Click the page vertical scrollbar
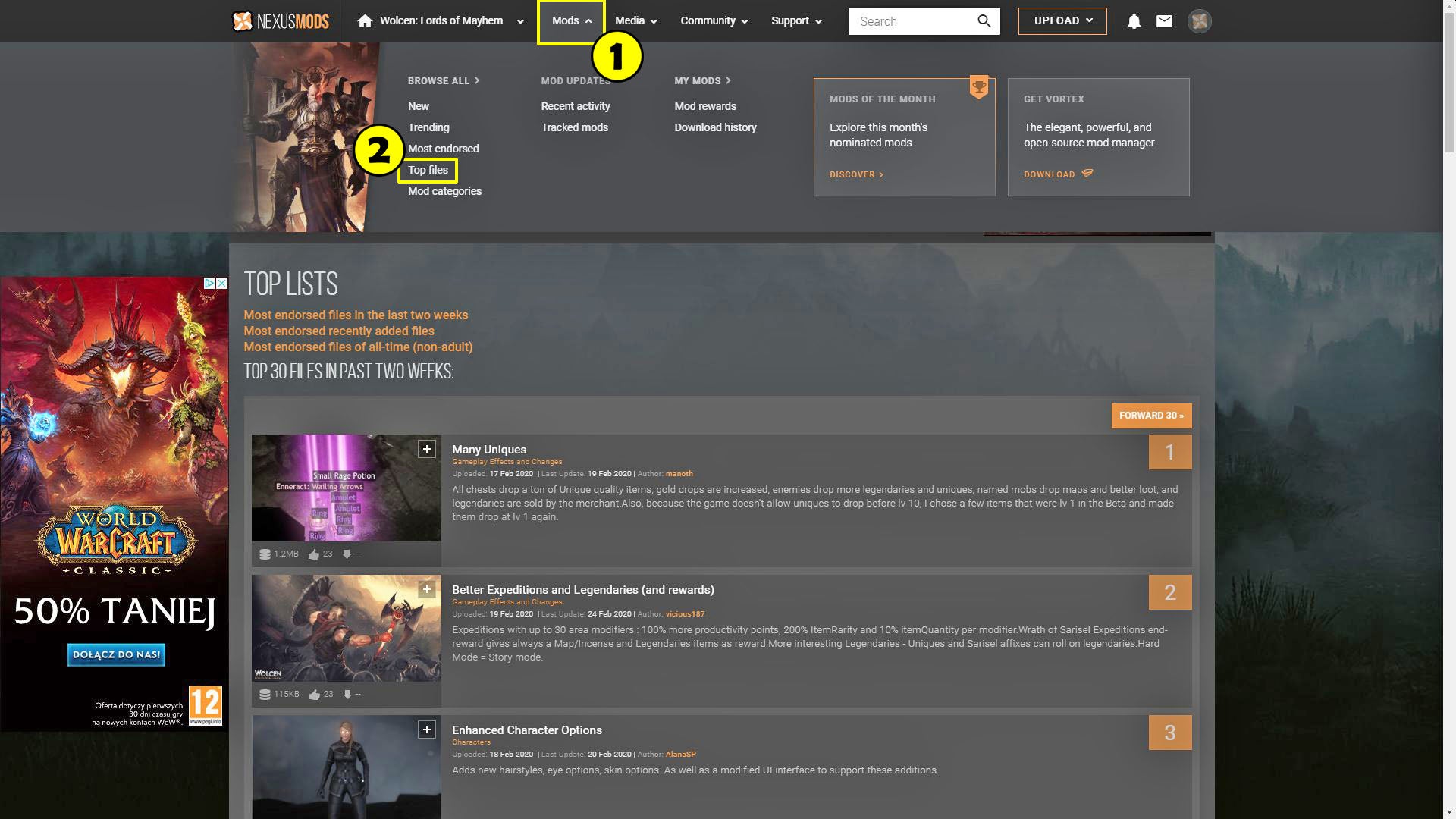1456x819 pixels. pyautogui.click(x=1449, y=83)
